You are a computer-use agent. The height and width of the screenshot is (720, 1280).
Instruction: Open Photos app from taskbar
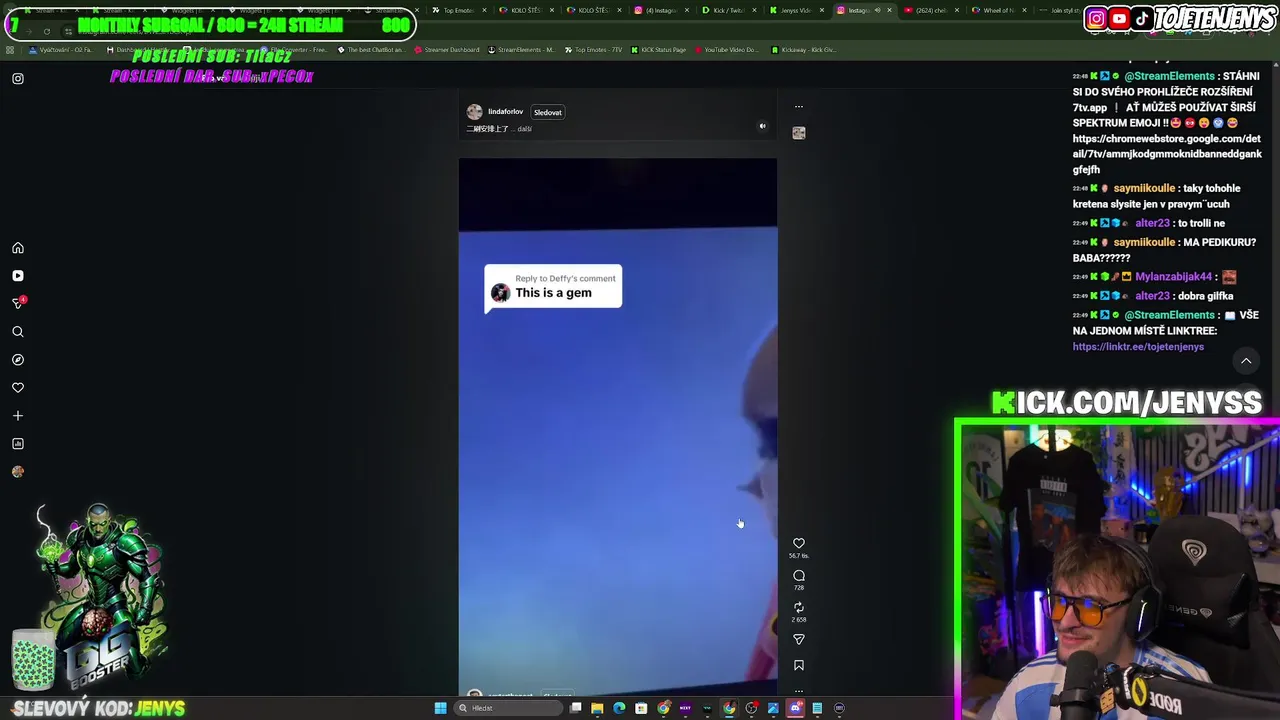[773, 708]
